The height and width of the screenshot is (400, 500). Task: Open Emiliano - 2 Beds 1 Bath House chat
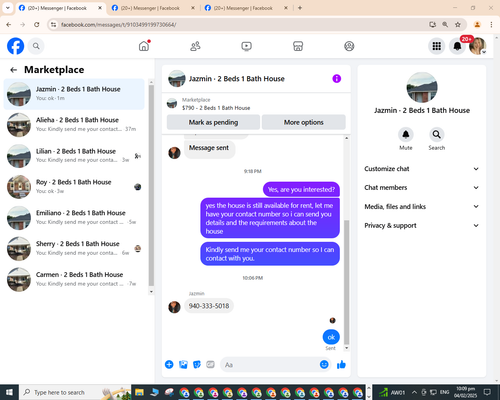point(74,218)
